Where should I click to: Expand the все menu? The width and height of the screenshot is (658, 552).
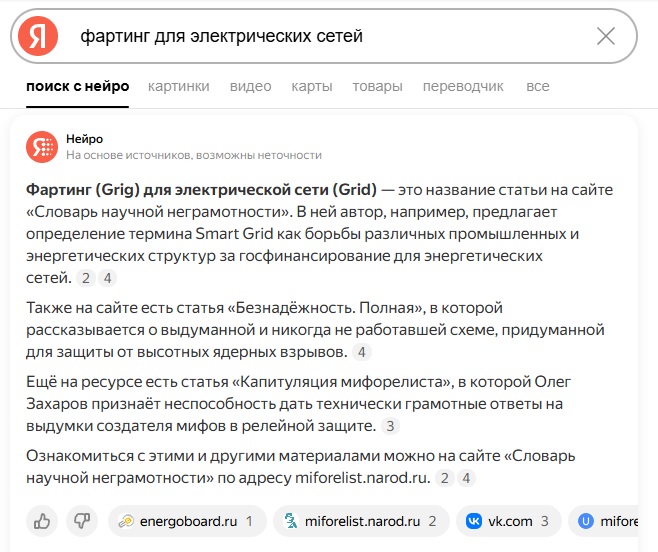pos(538,86)
